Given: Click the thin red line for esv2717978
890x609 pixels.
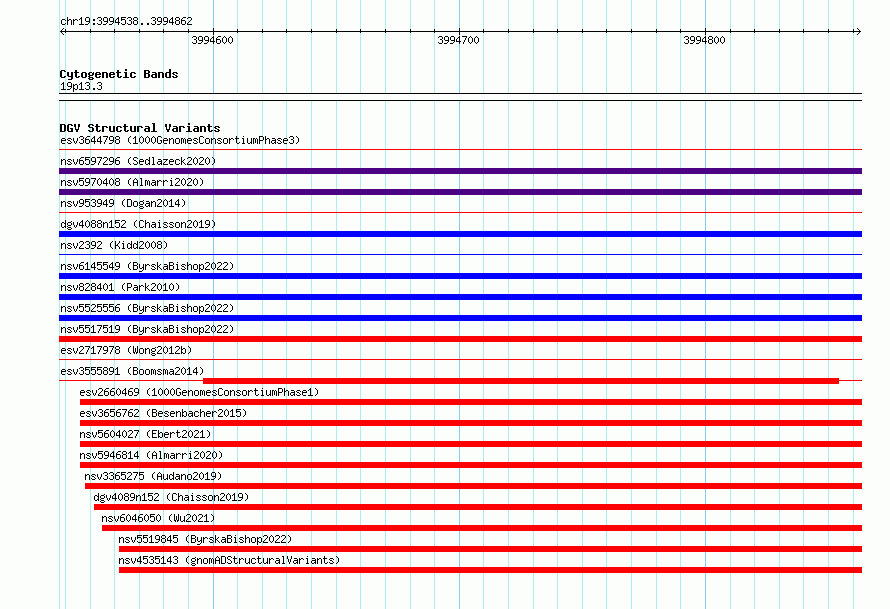Looking at the screenshot, I should (460, 360).
